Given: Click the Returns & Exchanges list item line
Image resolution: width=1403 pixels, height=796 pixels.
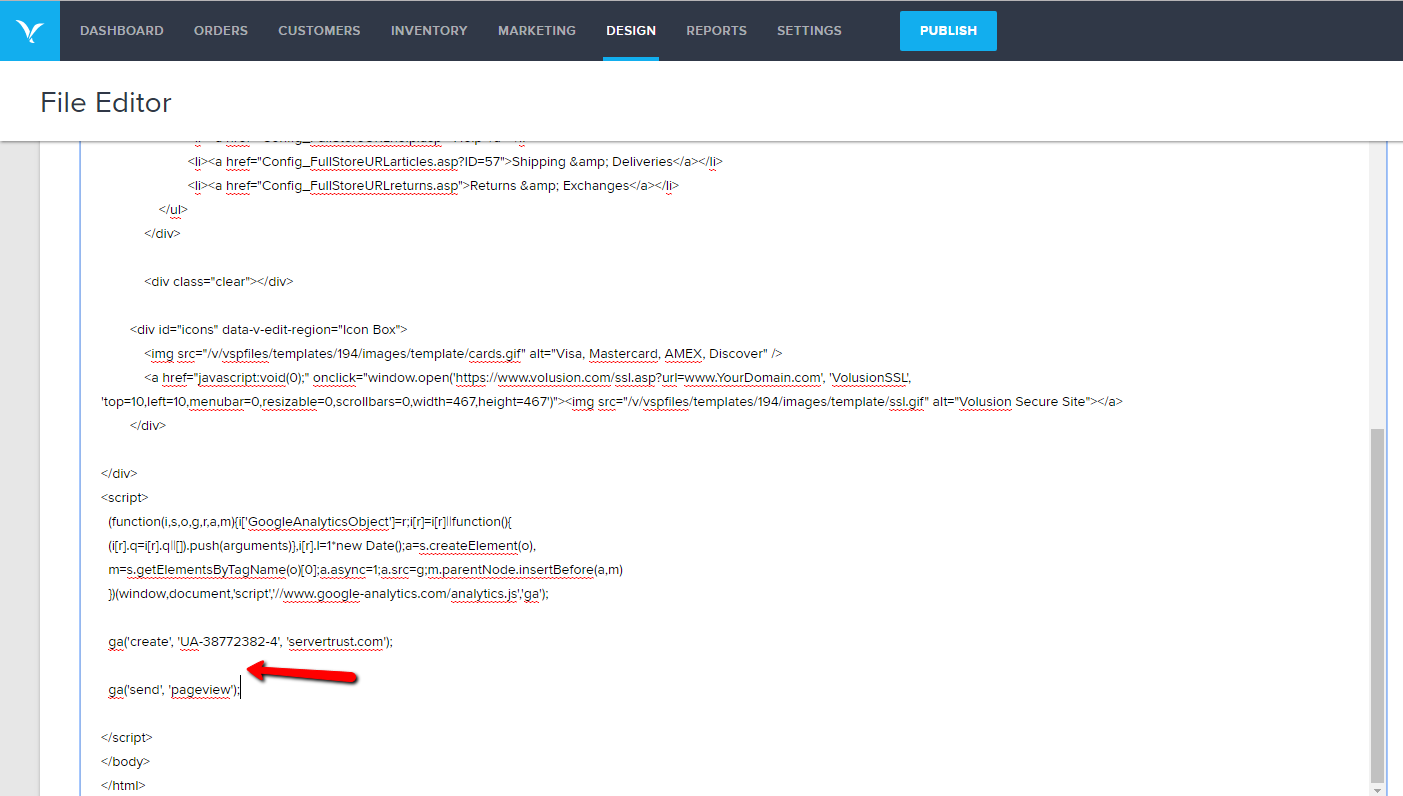Looking at the screenshot, I should [x=433, y=185].
